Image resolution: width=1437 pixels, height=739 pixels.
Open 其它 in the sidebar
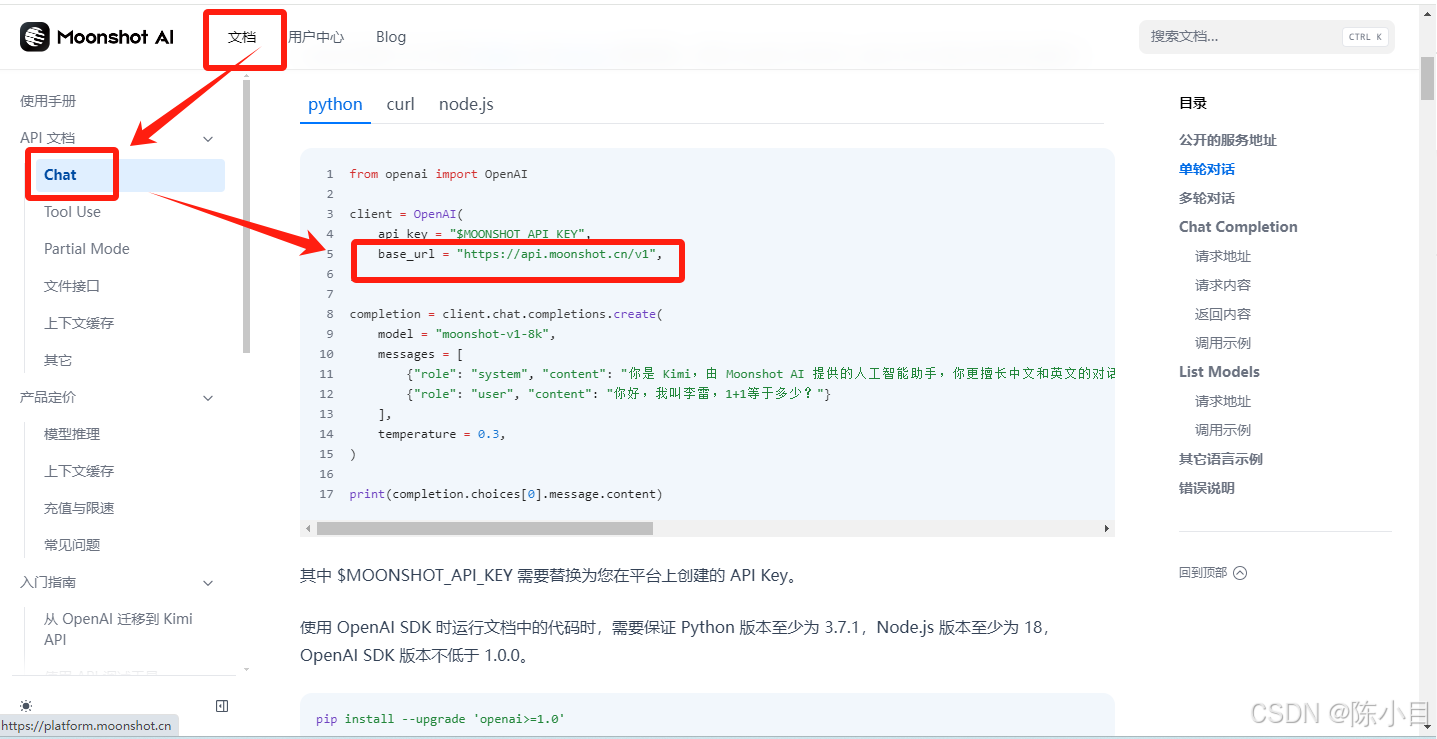pos(58,360)
